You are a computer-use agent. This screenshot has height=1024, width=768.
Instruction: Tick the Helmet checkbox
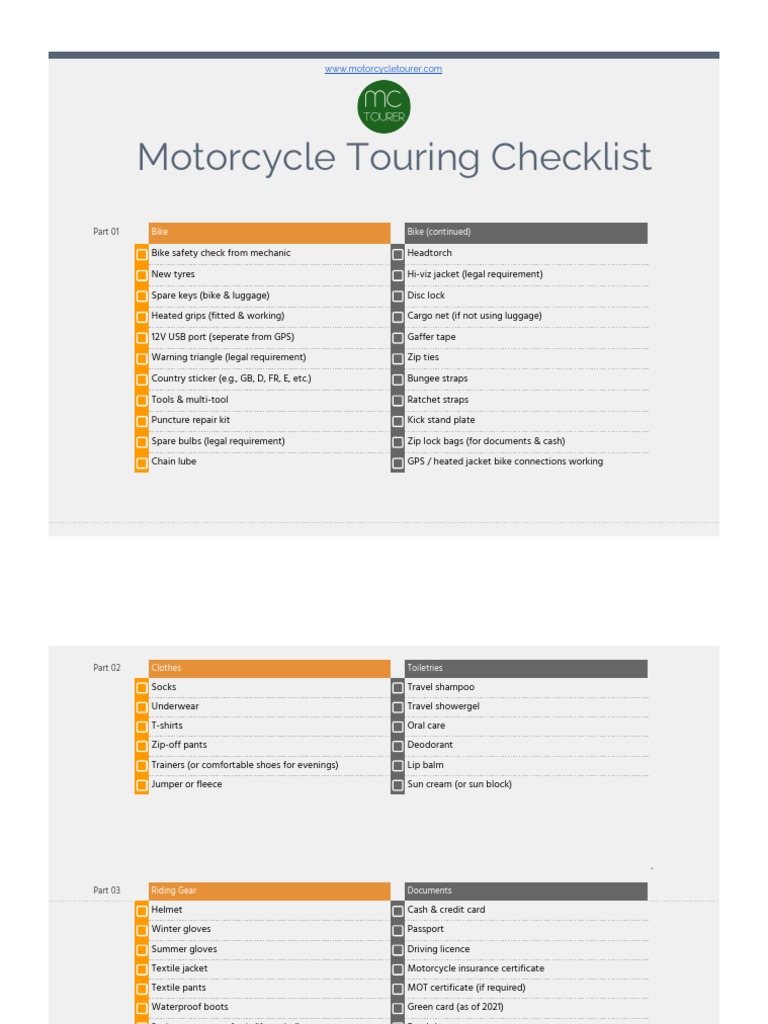(142, 911)
